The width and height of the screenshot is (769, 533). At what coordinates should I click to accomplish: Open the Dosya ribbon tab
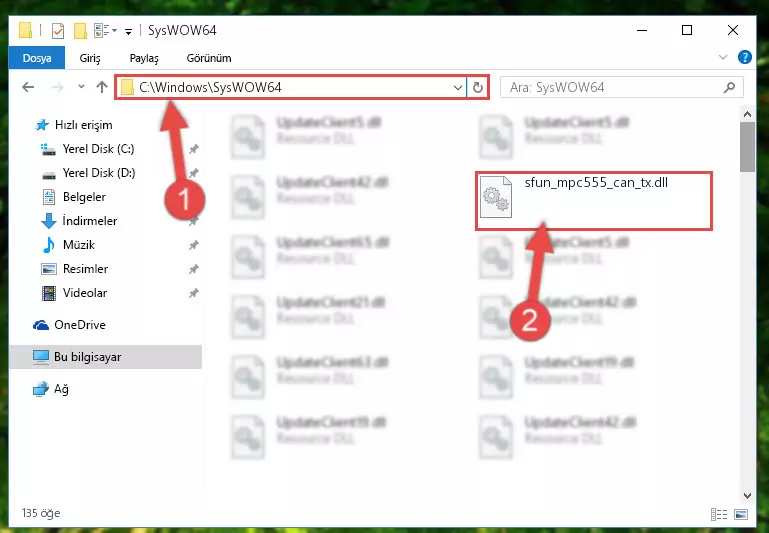[x=37, y=58]
